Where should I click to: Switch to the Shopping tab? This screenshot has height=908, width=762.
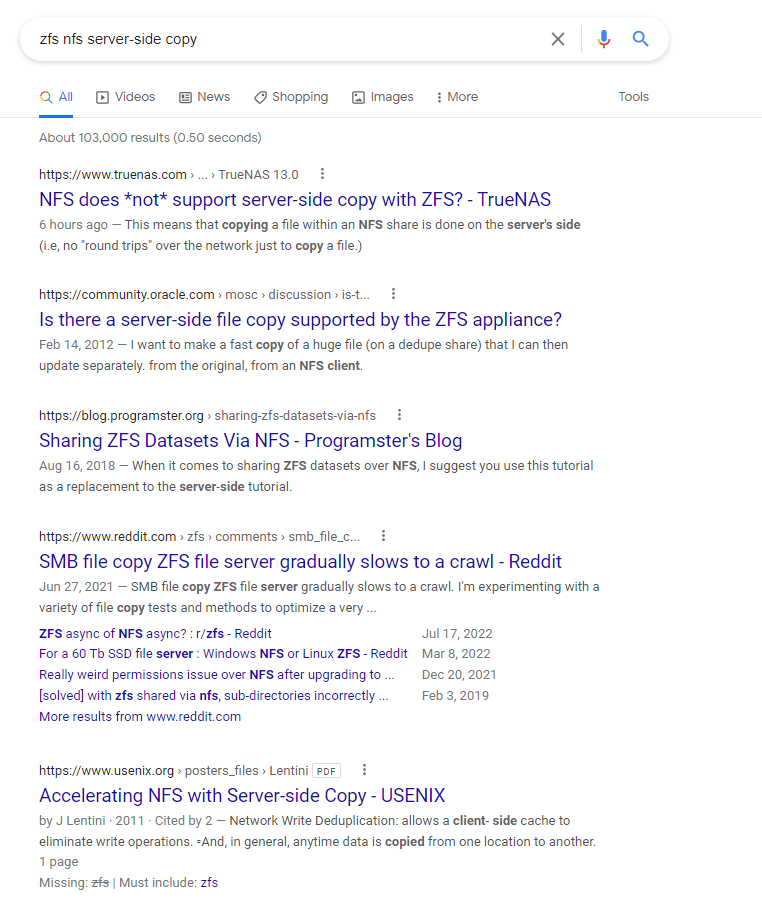pyautogui.click(x=291, y=97)
